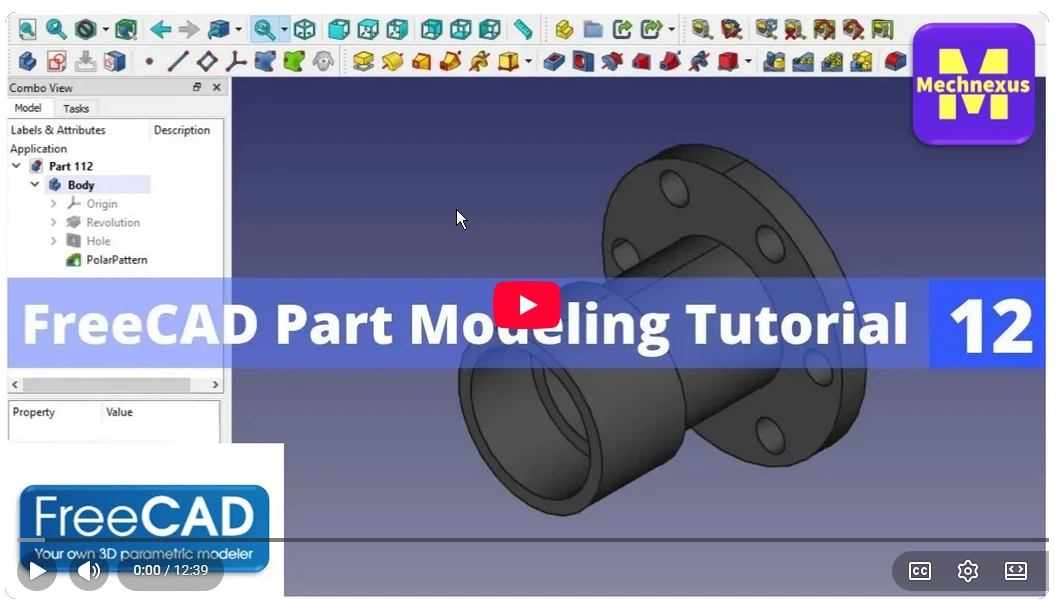Click the video progress bar

(x=533, y=540)
